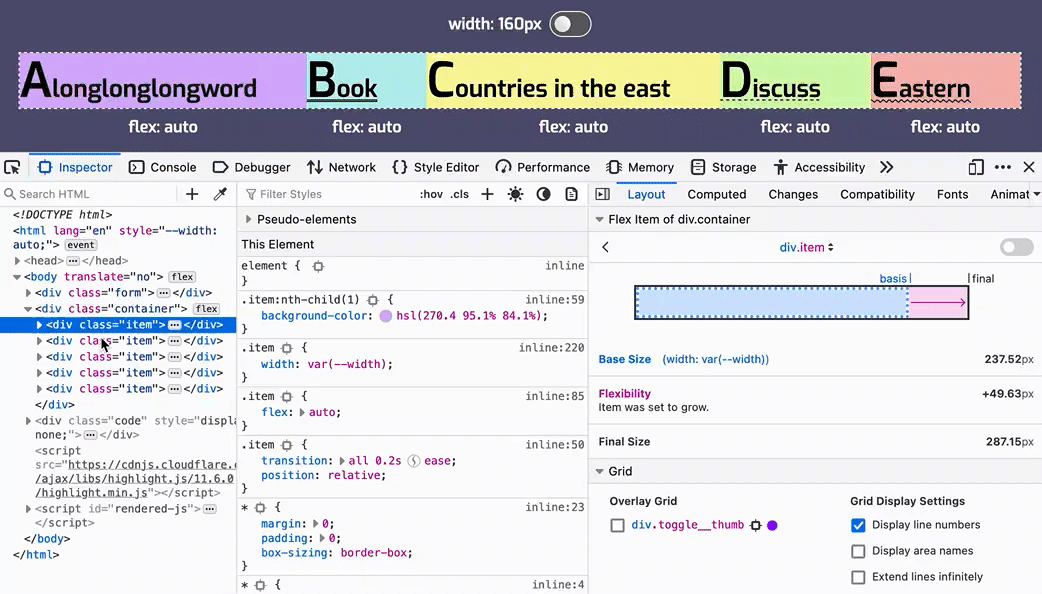Viewport: 1042px width, 594px height.
Task: Expand the Pseudo-elements section
Action: point(249,219)
